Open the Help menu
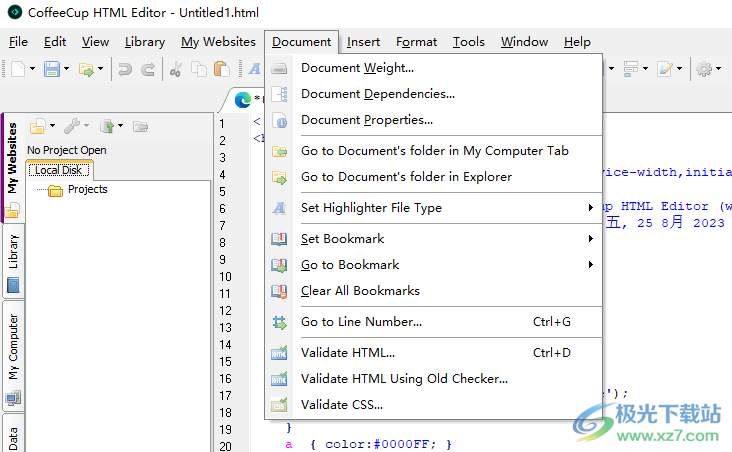 pyautogui.click(x=577, y=42)
